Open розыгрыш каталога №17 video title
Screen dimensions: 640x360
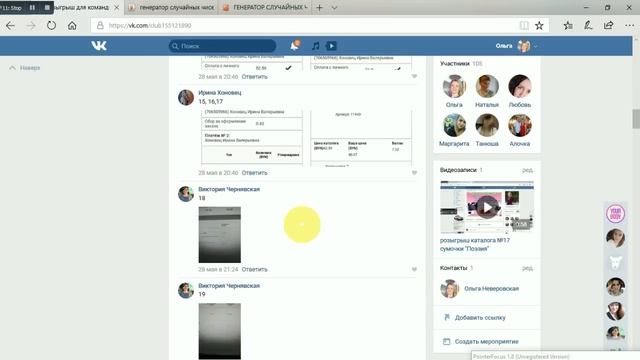pyautogui.click(x=475, y=244)
